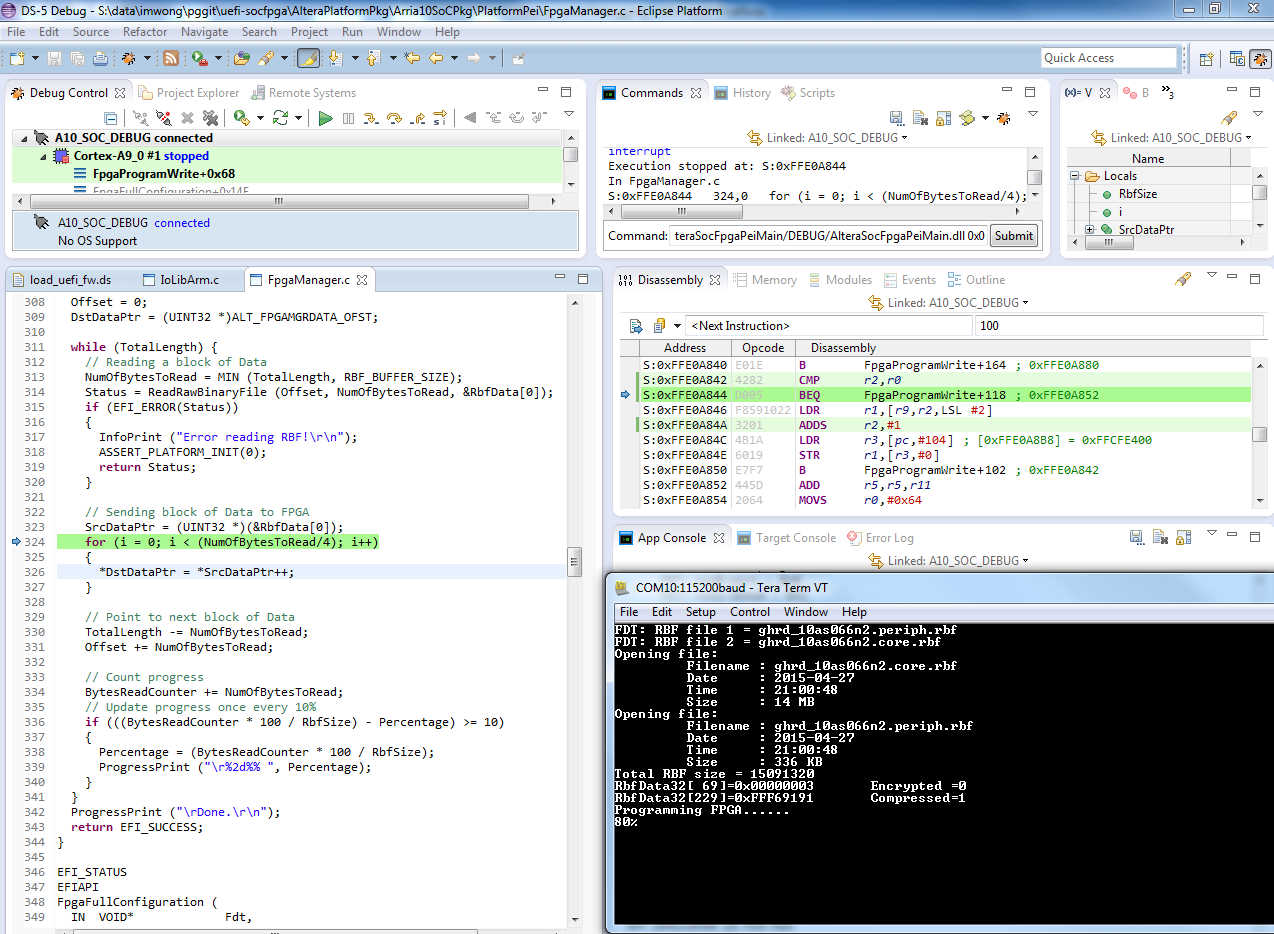The image size is (1274, 934).
Task: Collapse the Locals tree node
Action: pyautogui.click(x=1076, y=176)
